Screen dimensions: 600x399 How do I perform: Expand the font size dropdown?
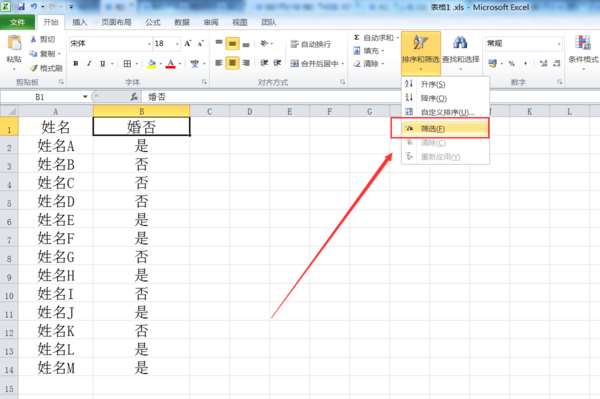(x=177, y=44)
